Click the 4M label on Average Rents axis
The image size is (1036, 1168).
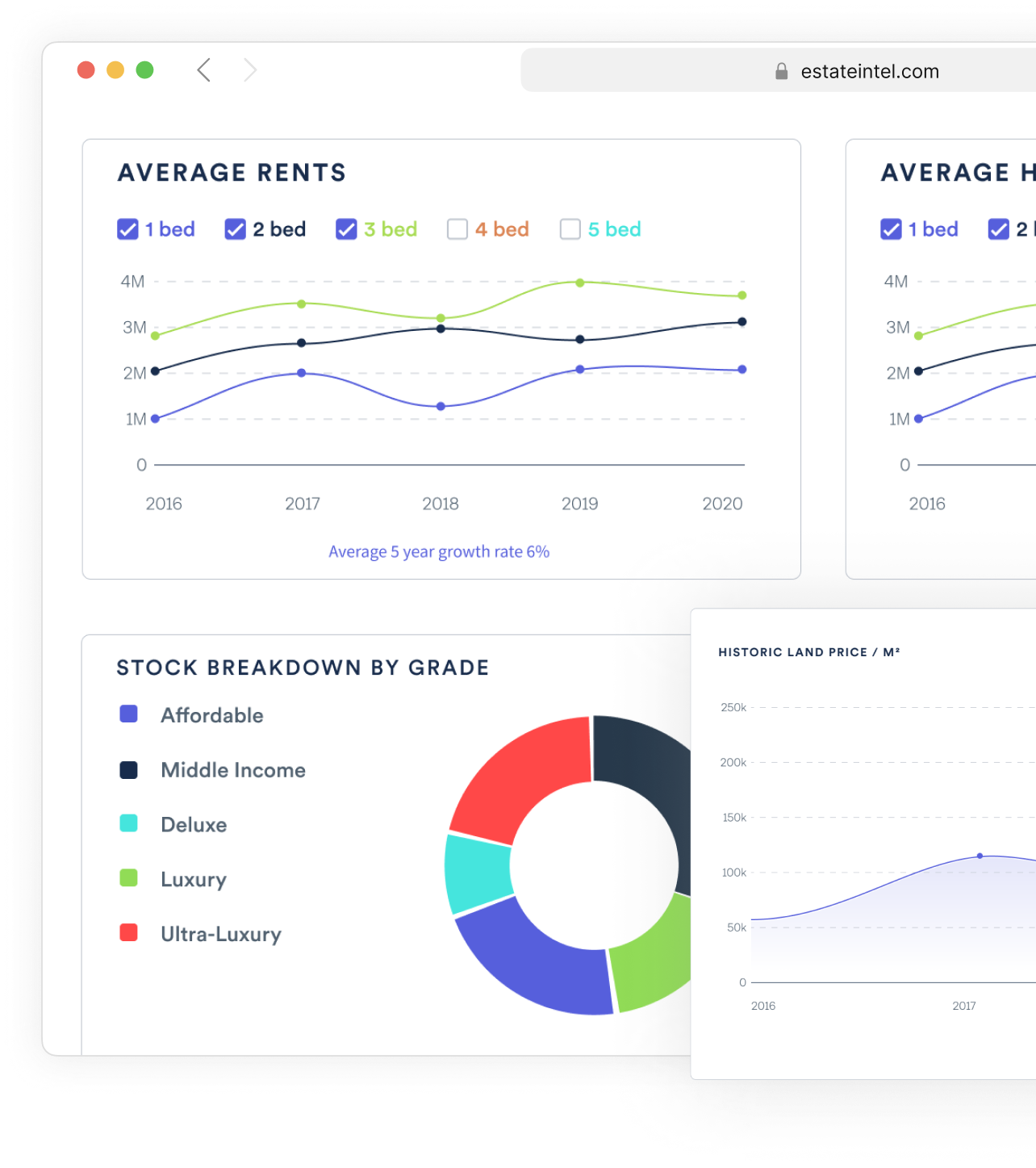pos(132,282)
